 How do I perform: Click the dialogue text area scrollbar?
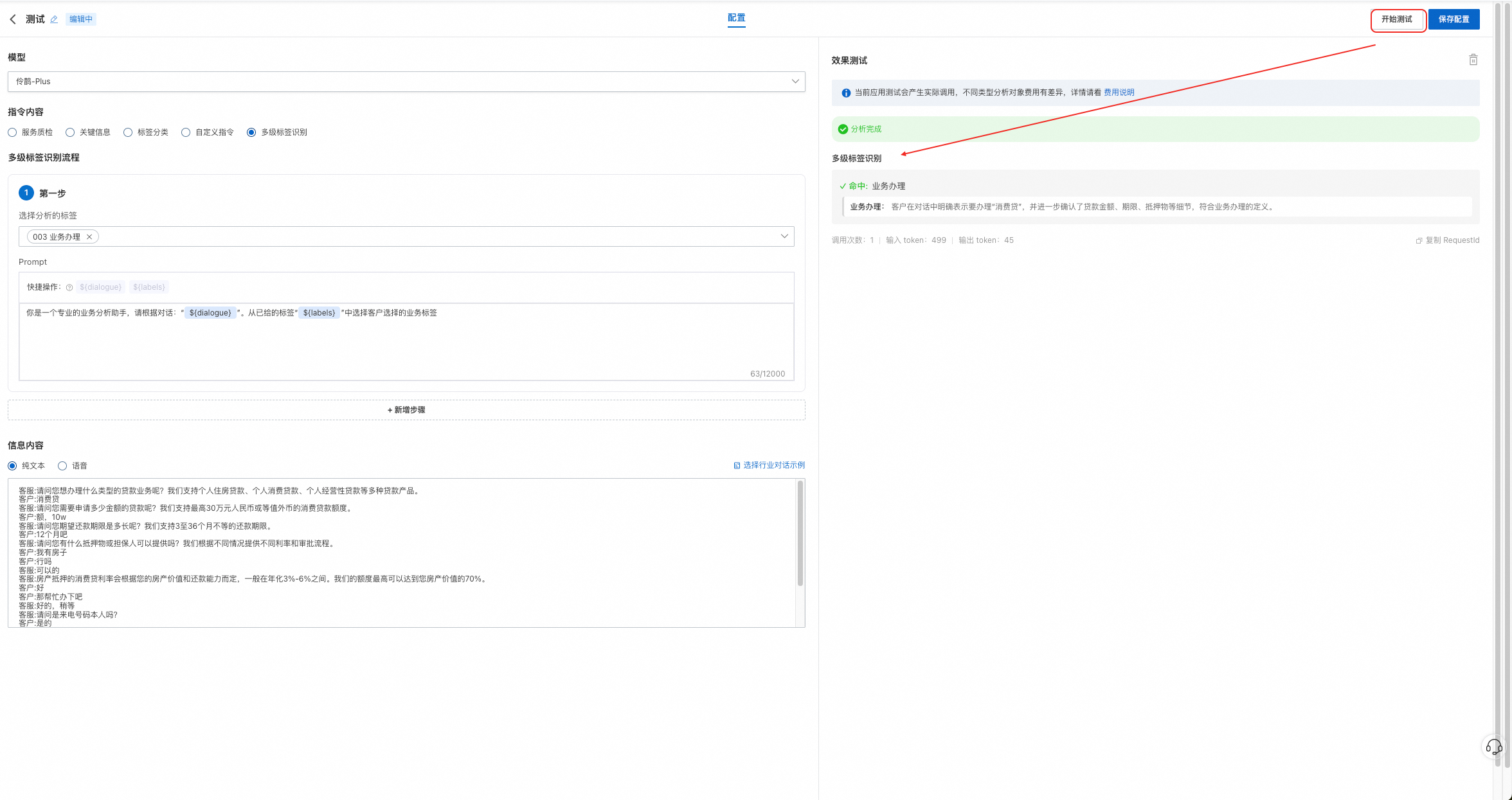[800, 533]
